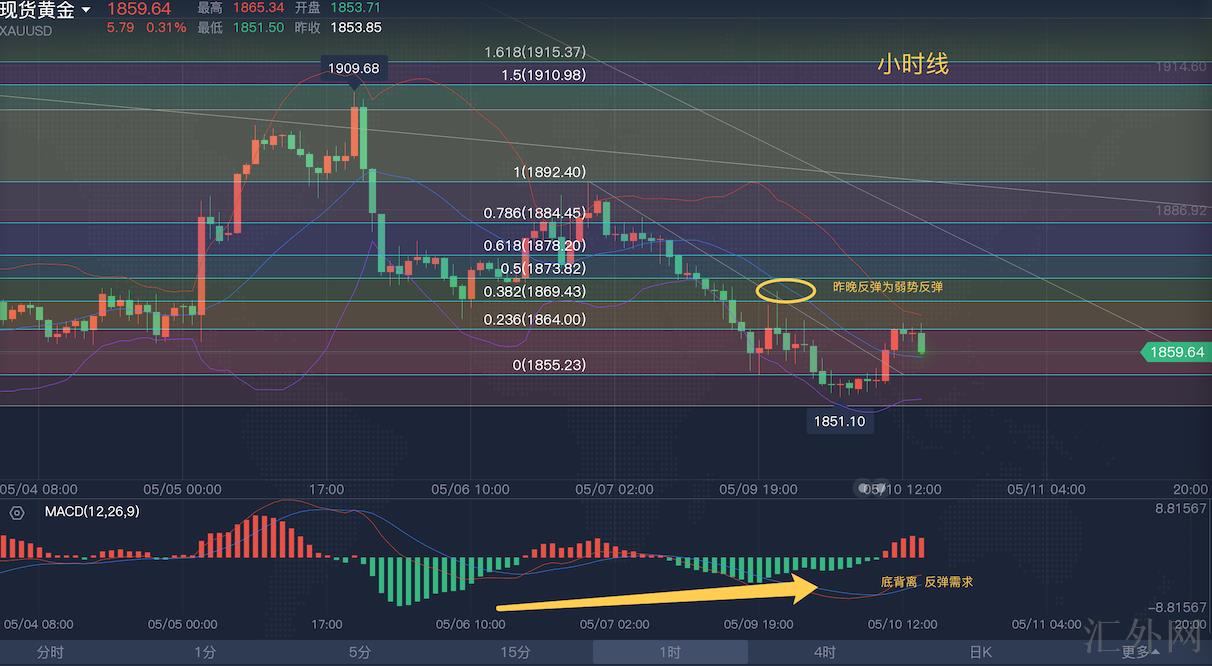Image resolution: width=1212 pixels, height=666 pixels.
Task: Click the 1886.92 price axis label
Action: 1181,210
